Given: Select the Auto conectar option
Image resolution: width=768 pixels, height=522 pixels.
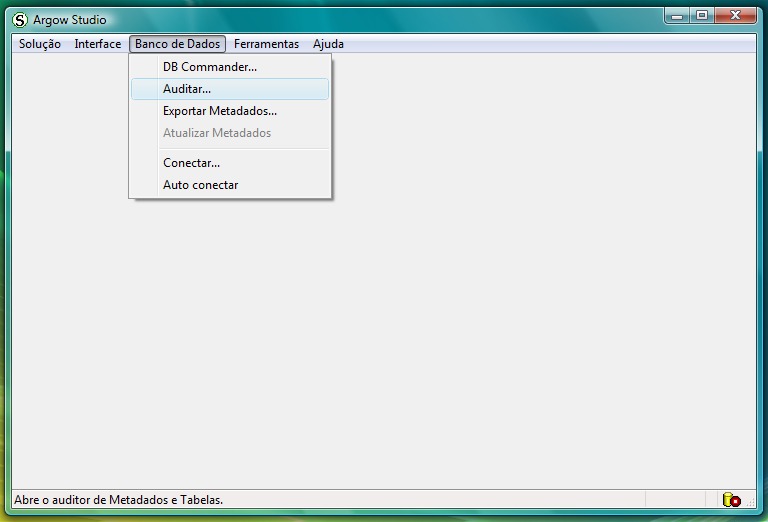Looking at the screenshot, I should pyautogui.click(x=230, y=185).
